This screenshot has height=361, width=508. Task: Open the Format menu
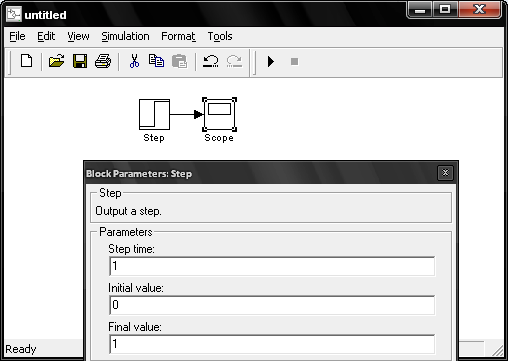[178, 36]
